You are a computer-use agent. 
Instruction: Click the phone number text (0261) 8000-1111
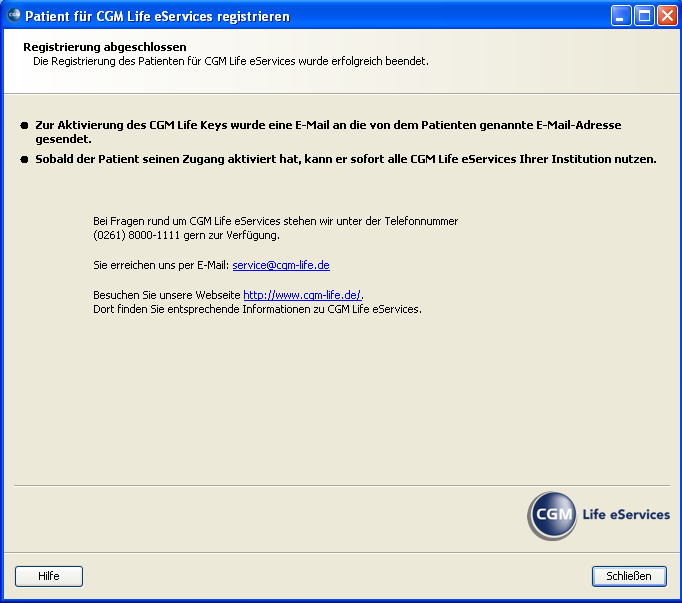137,235
